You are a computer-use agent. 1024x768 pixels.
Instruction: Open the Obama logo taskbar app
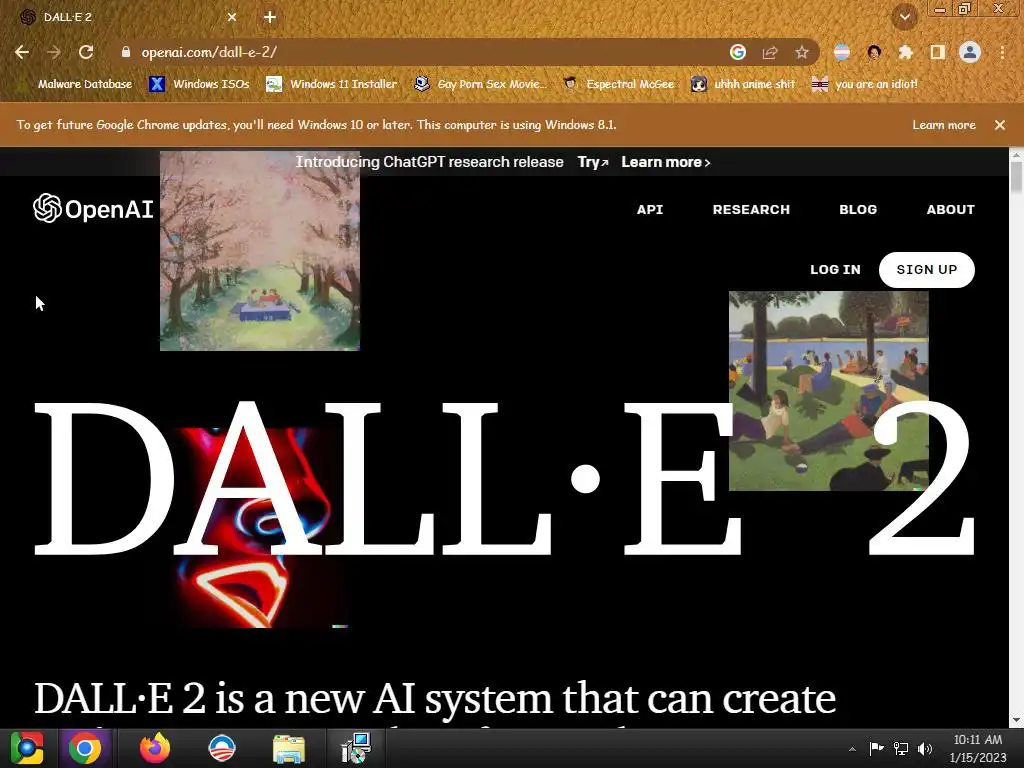[x=221, y=748]
